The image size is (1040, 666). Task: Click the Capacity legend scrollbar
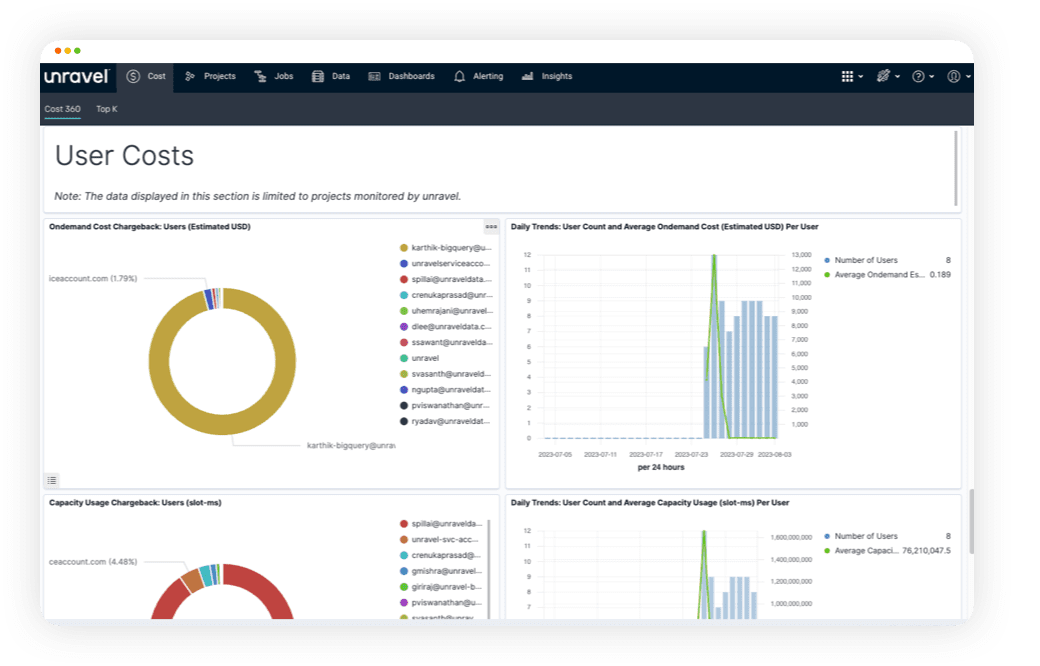point(489,569)
